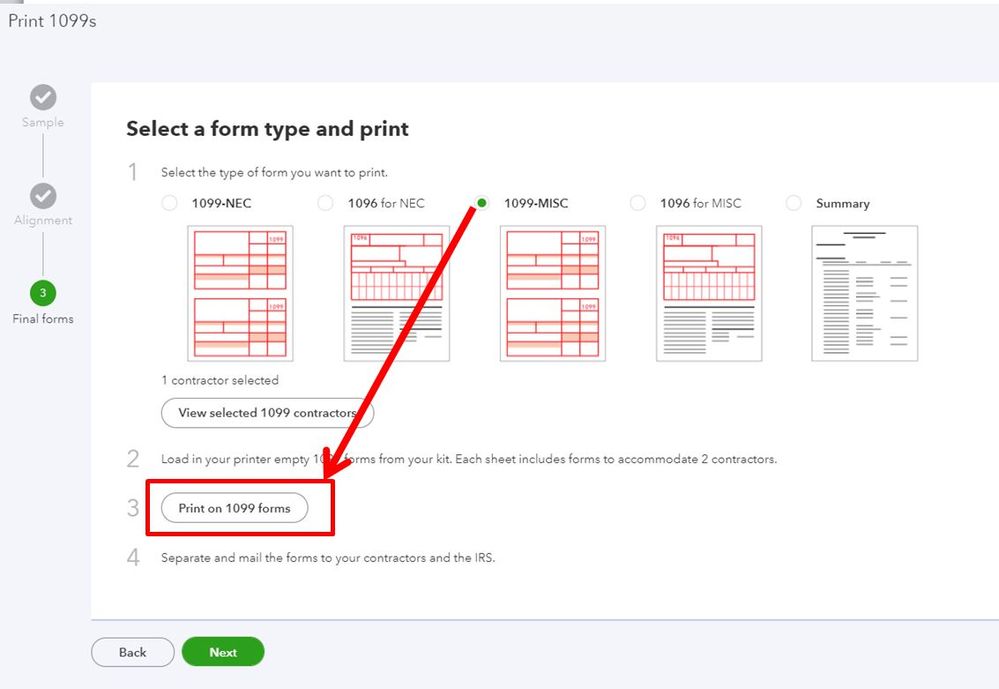Image resolution: width=999 pixels, height=689 pixels.
Task: Click the Final forms step label
Action: tap(43, 319)
